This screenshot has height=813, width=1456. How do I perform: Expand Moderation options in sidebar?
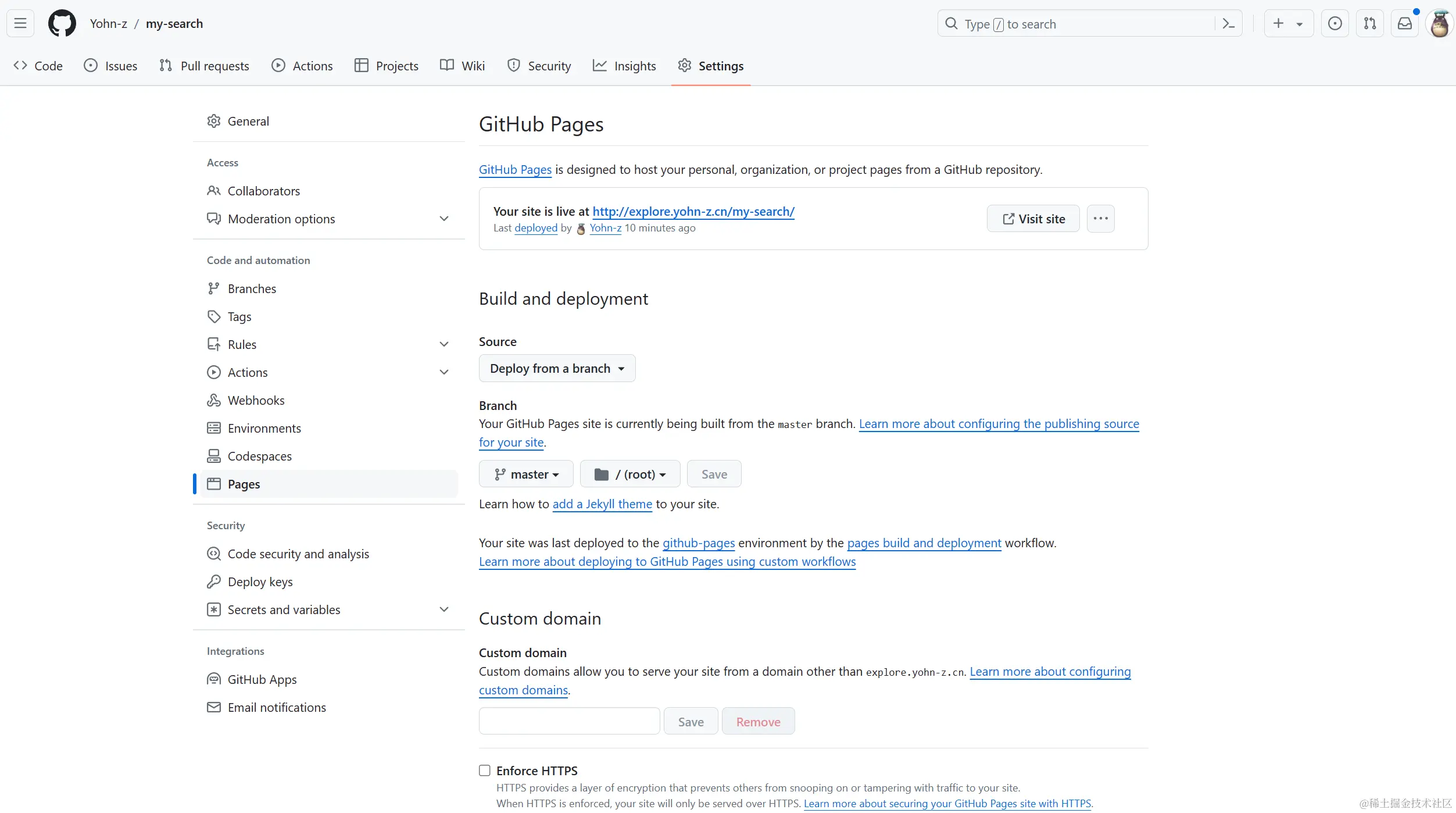coord(444,219)
